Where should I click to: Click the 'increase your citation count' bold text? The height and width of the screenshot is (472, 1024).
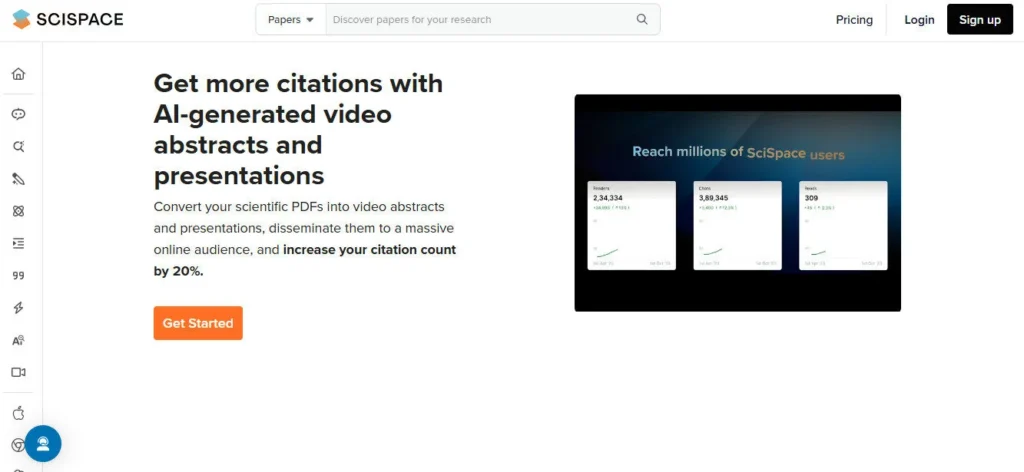(370, 249)
